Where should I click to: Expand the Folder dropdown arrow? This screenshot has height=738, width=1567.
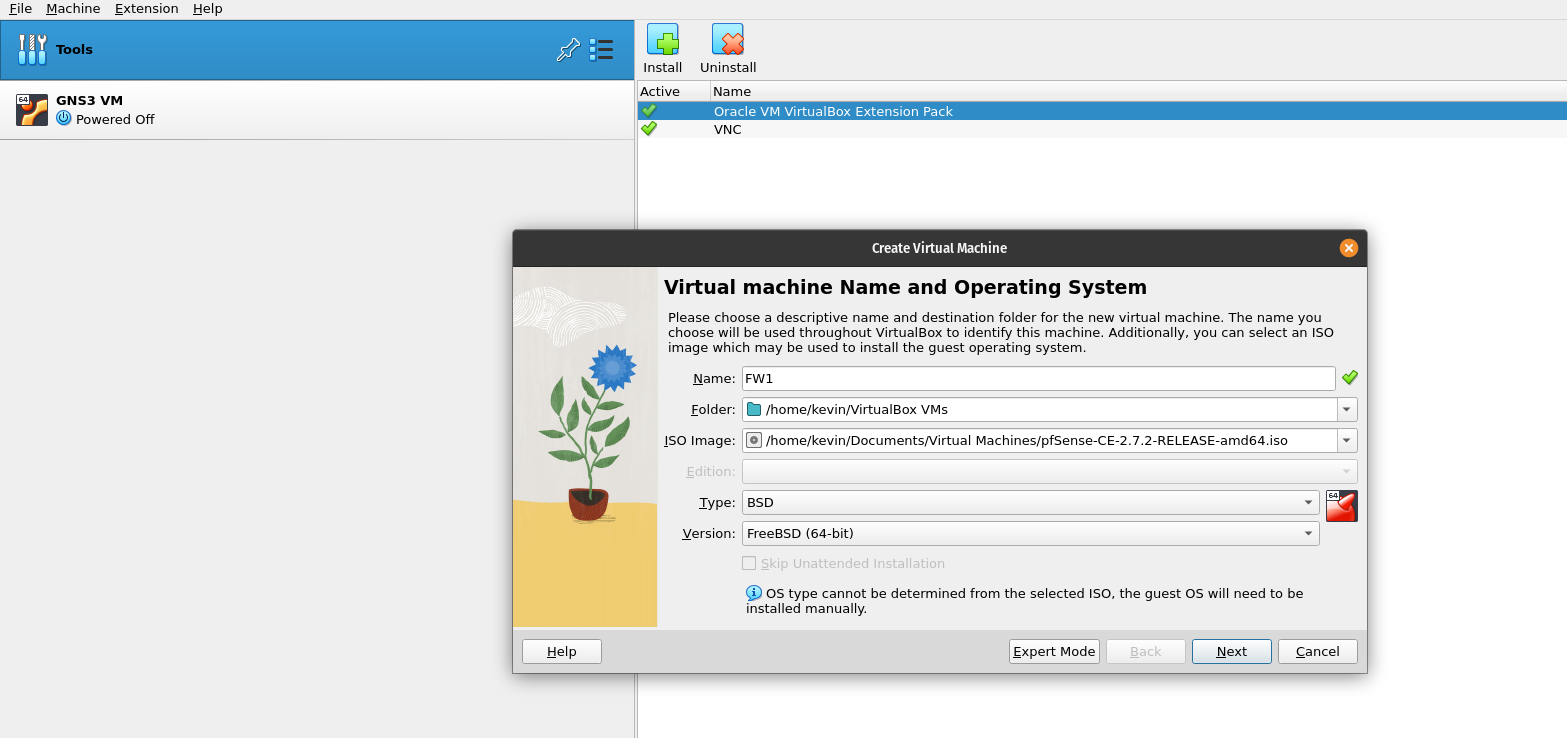pos(1347,409)
